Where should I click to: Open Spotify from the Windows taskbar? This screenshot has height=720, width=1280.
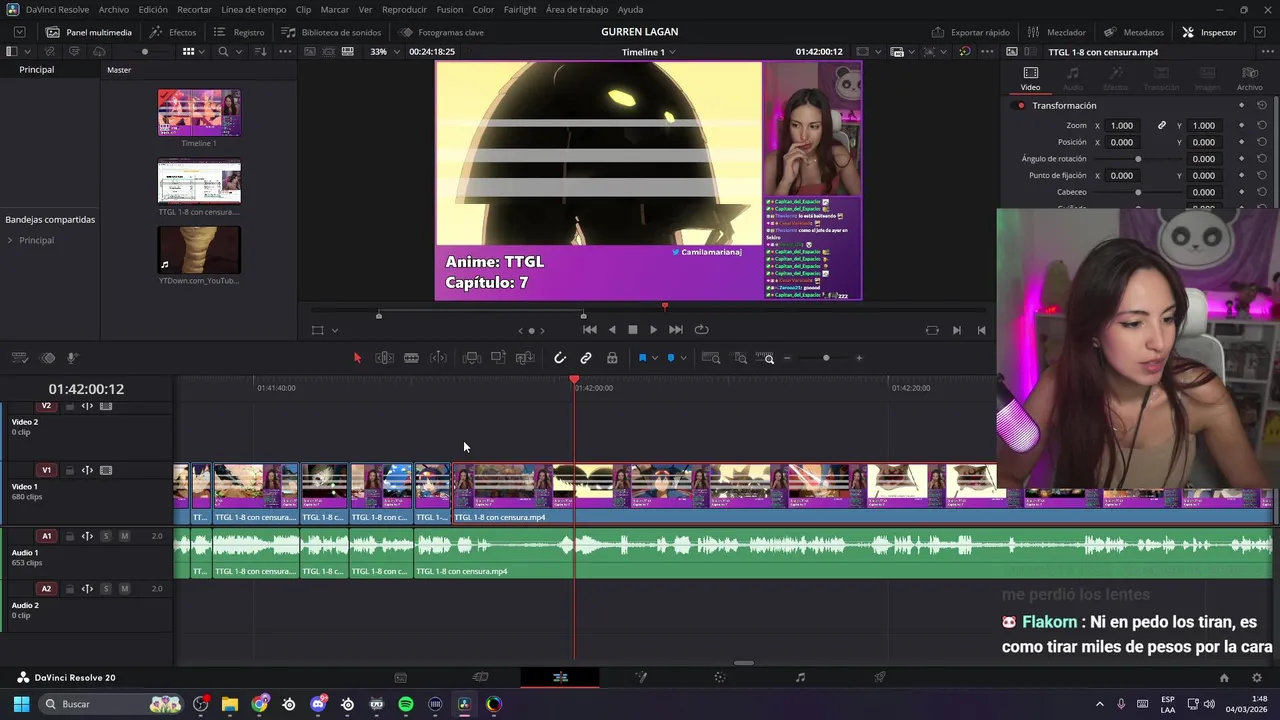pyautogui.click(x=406, y=704)
